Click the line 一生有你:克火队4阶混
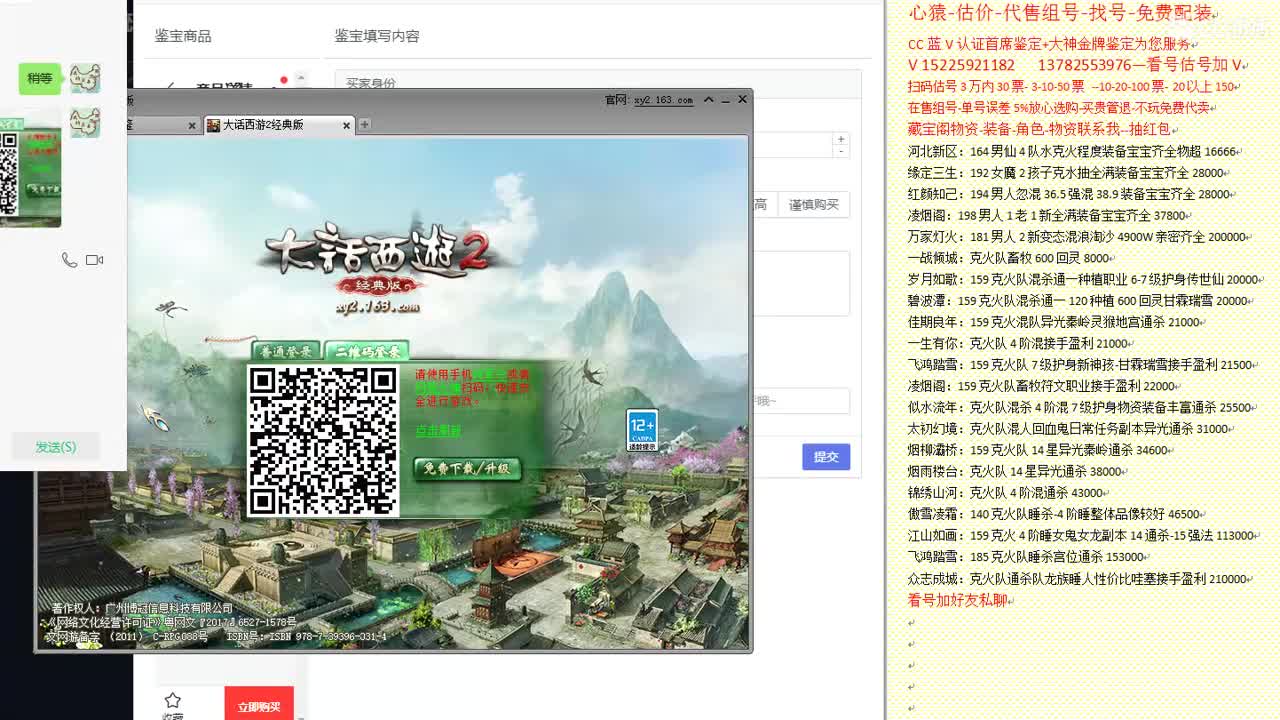The image size is (1280, 720). 1019,343
